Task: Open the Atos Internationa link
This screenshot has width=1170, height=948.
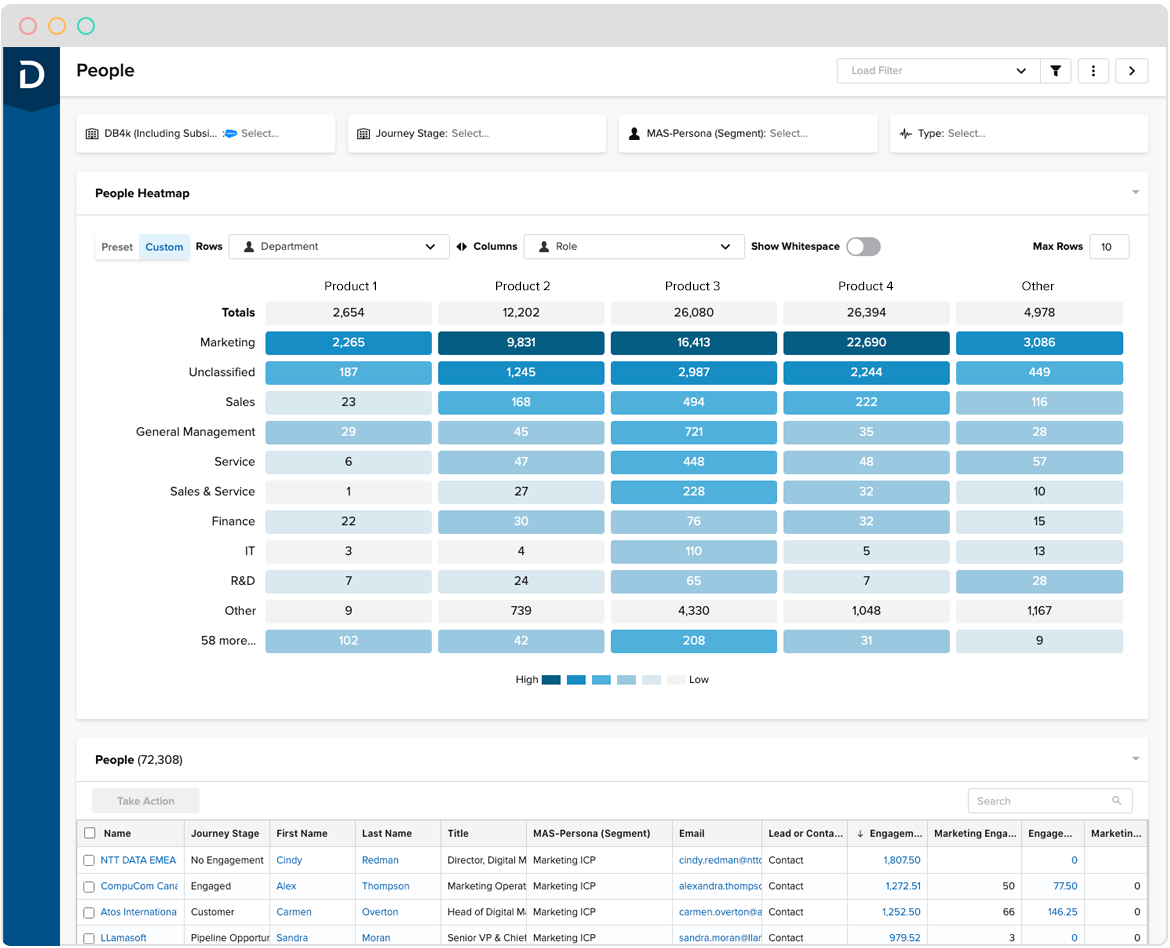Action: pyautogui.click(x=138, y=911)
